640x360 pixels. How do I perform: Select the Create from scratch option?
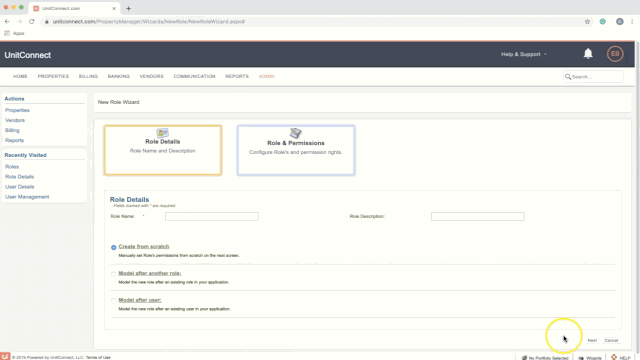click(113, 247)
